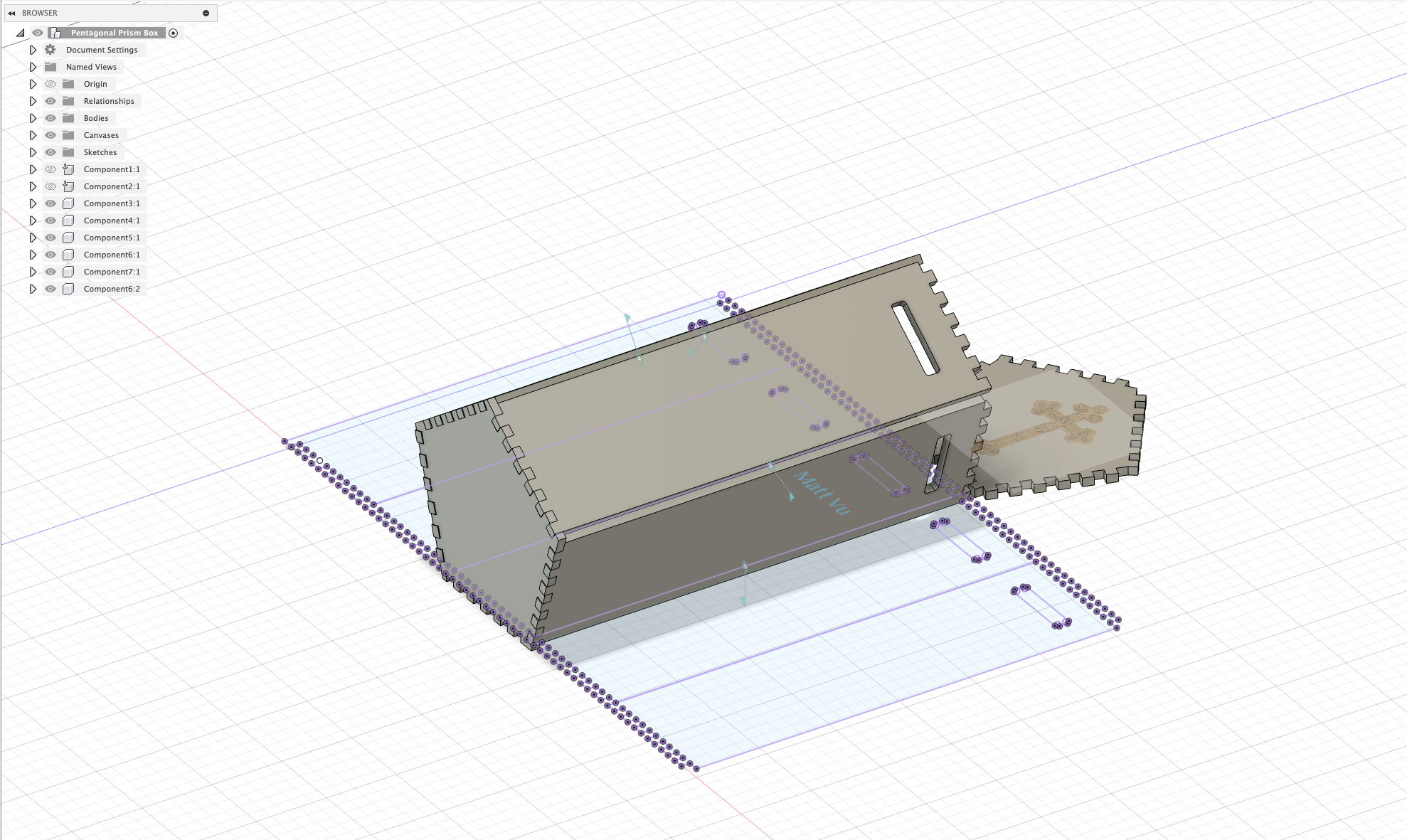Hide Component4:1 via eye icon
This screenshot has width=1407, height=840.
51,220
